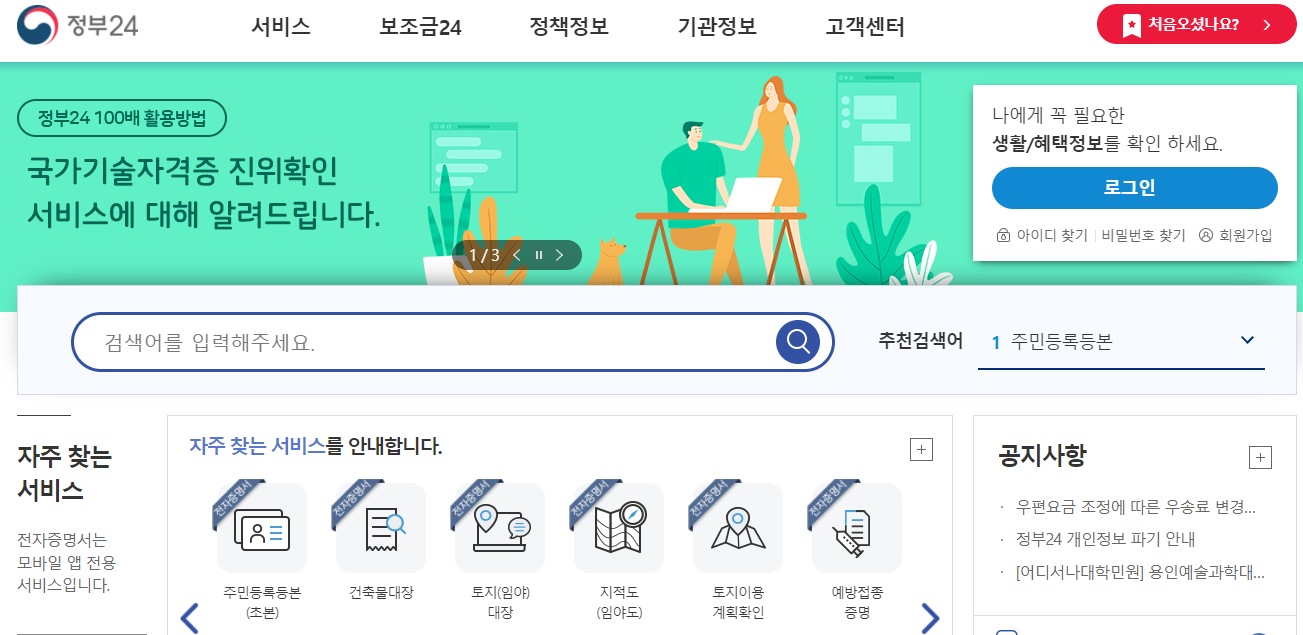Show the previous banner slide

517,255
